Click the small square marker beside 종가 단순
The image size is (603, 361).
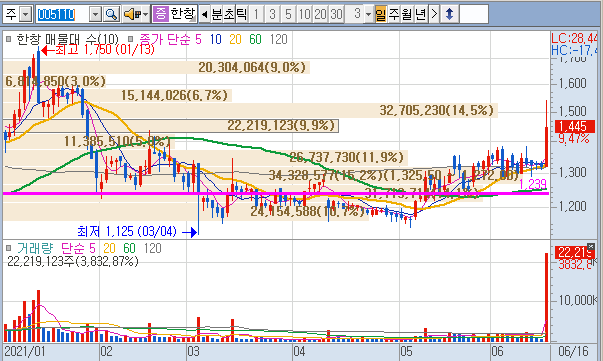click(x=130, y=39)
